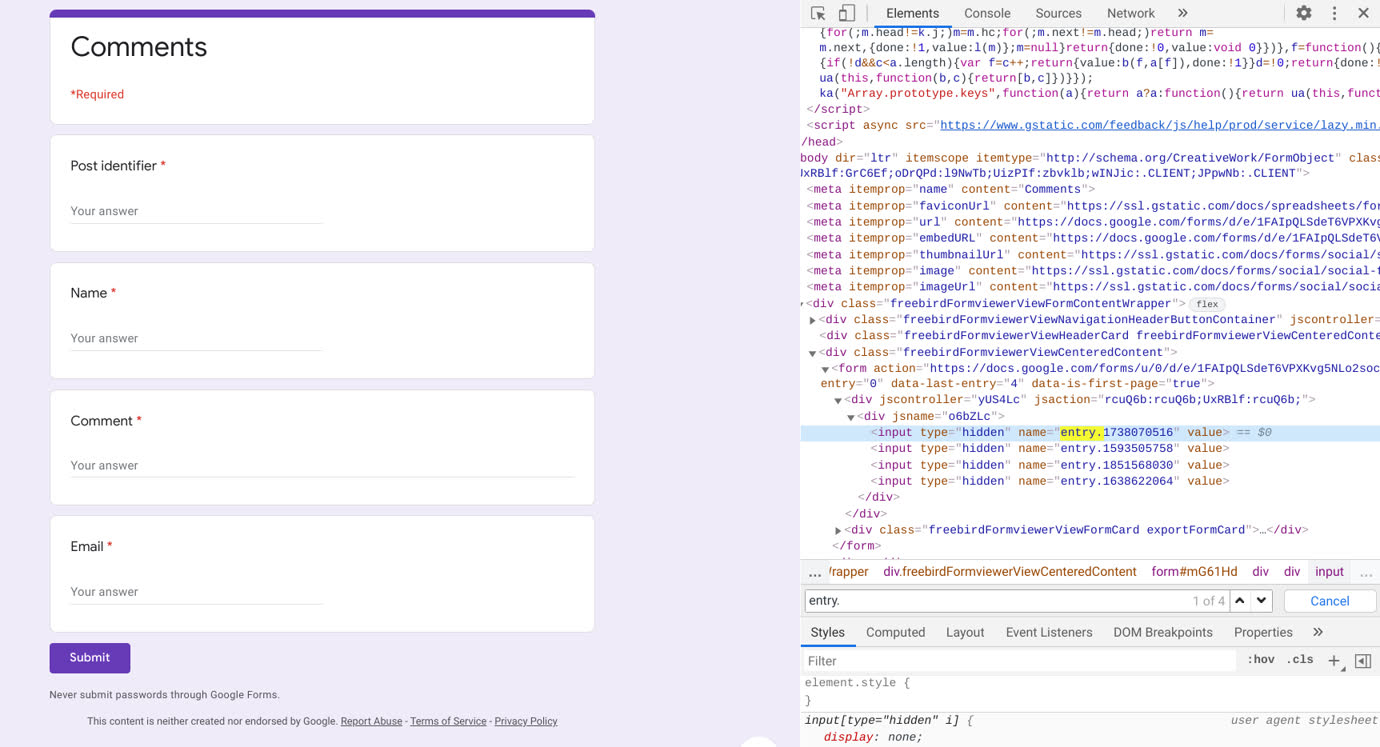Collapse the form action node
This screenshot has height=747, width=1380.
pyautogui.click(x=825, y=369)
